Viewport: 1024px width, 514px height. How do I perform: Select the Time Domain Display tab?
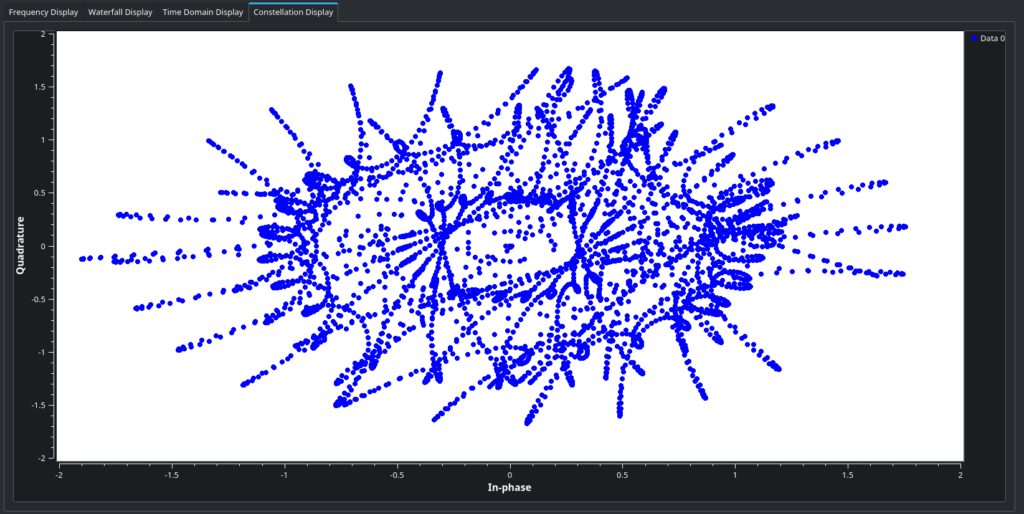coord(203,12)
